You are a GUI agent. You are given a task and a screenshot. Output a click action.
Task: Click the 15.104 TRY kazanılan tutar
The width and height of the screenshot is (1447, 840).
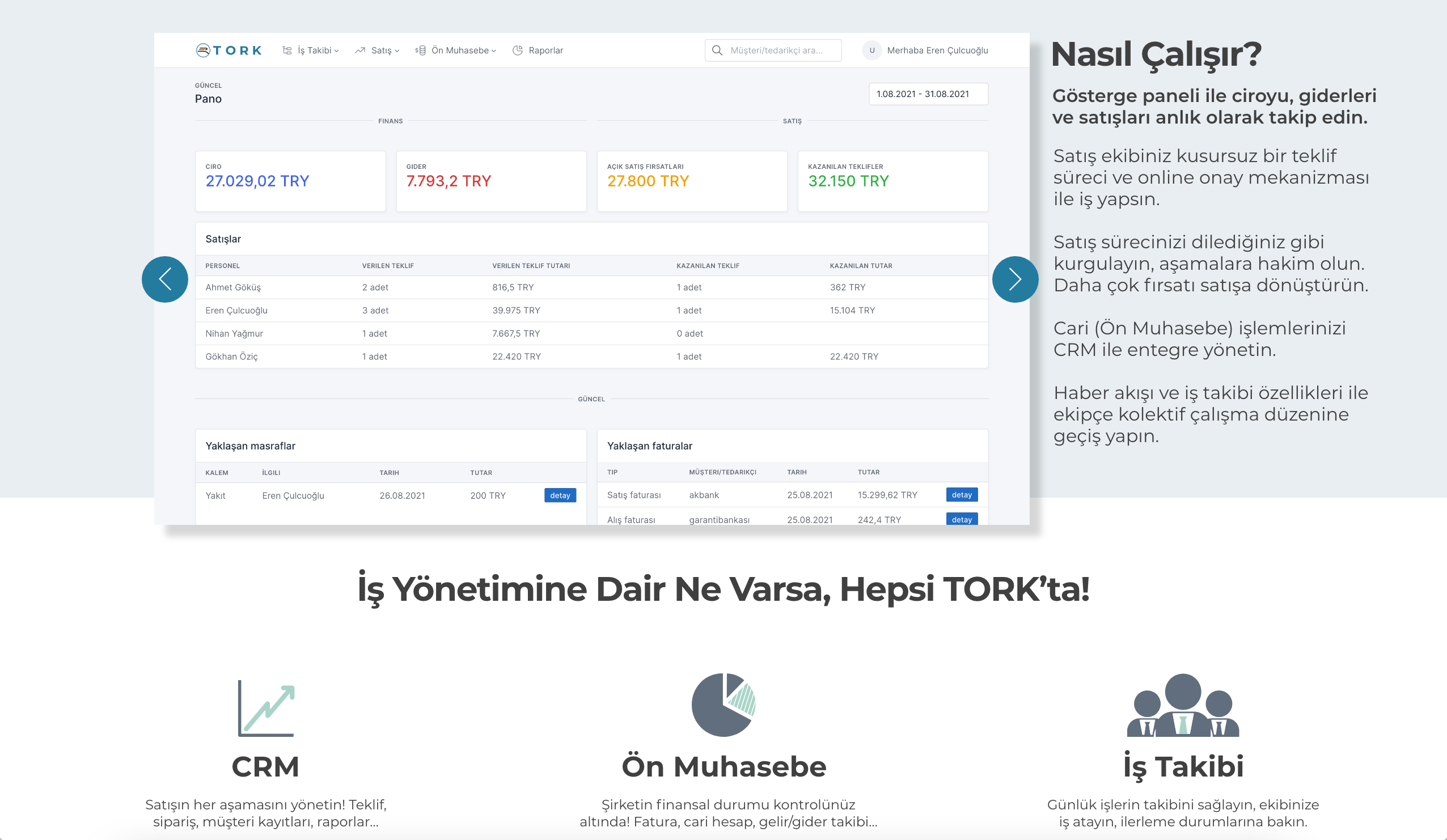[x=852, y=311]
